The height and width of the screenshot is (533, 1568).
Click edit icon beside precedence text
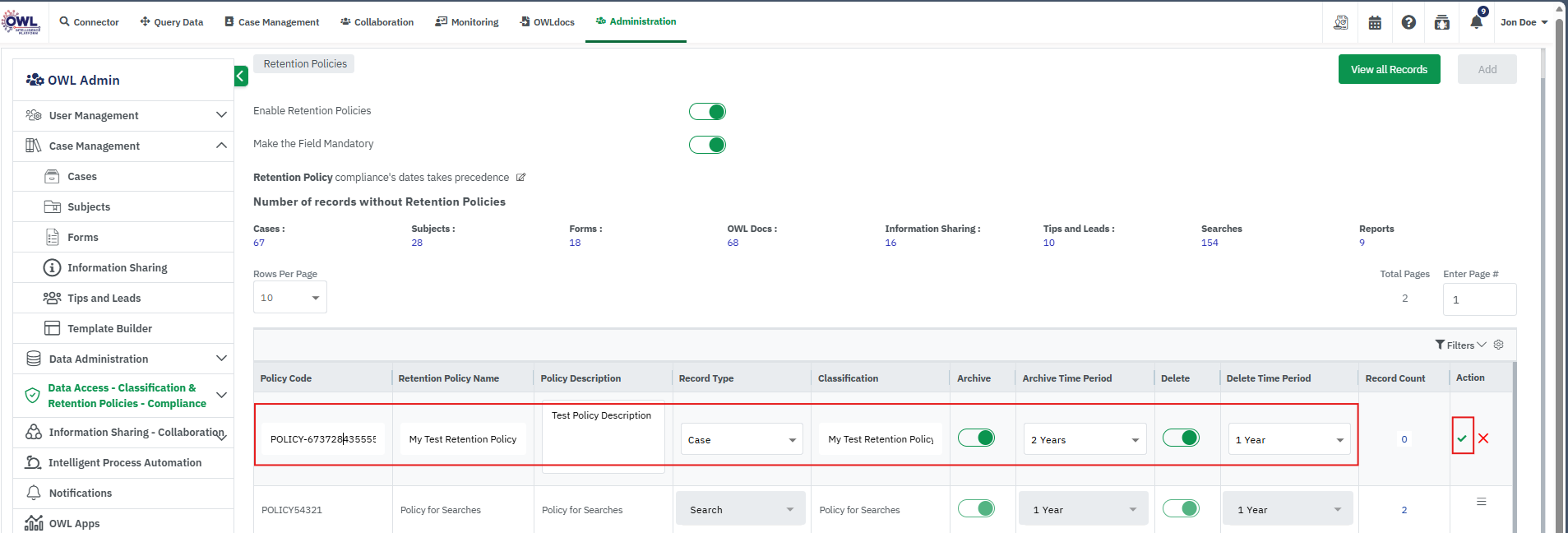(520, 178)
